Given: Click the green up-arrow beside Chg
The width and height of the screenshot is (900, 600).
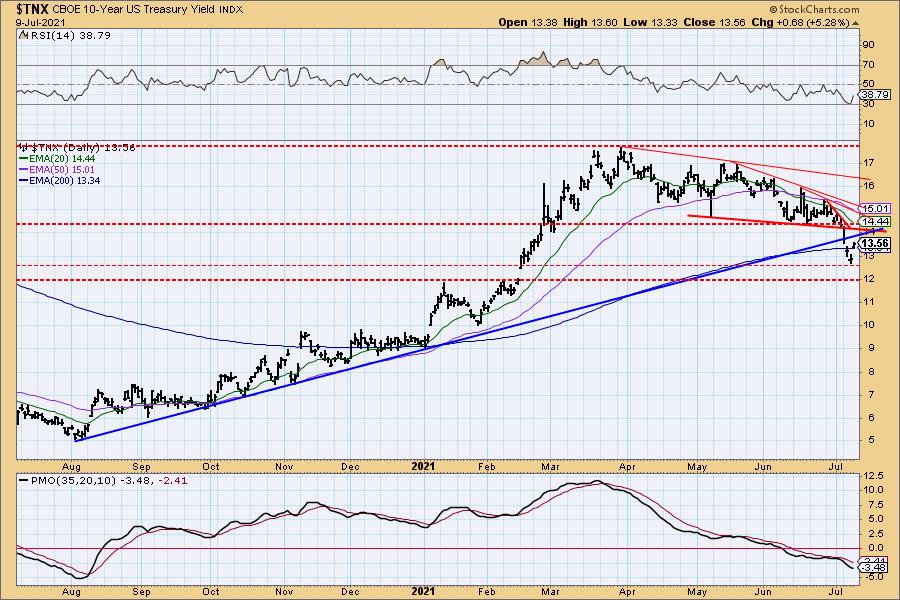Looking at the screenshot, I should pyautogui.click(x=855, y=23).
